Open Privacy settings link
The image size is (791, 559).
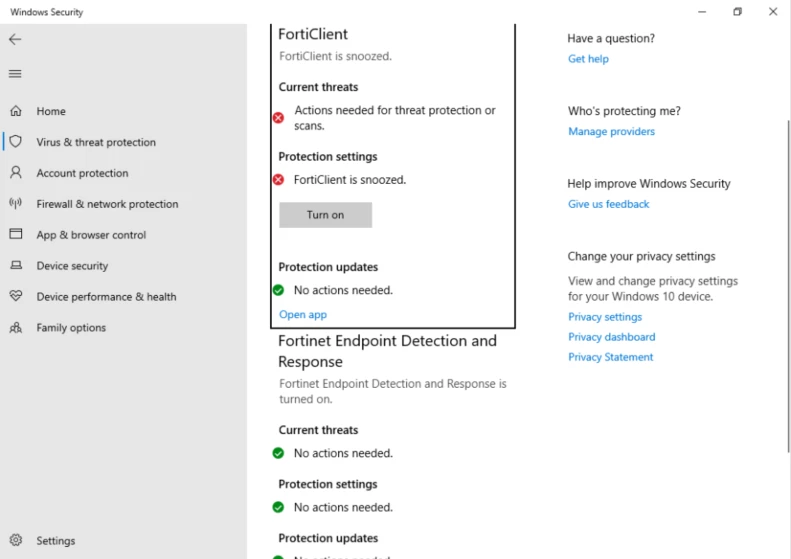[x=605, y=317]
